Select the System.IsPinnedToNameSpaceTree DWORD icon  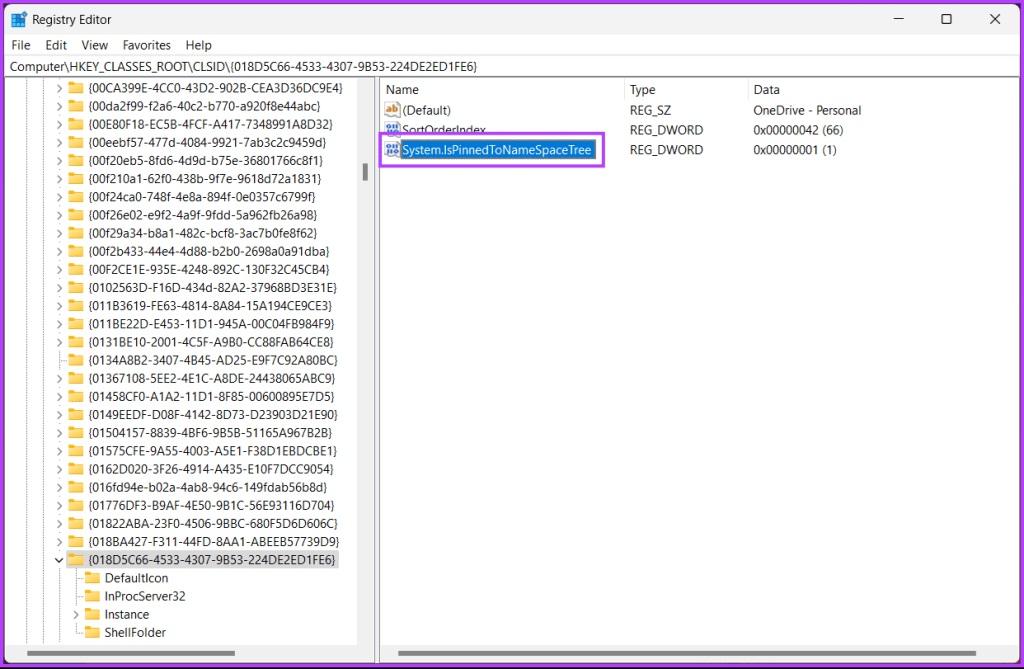point(392,150)
